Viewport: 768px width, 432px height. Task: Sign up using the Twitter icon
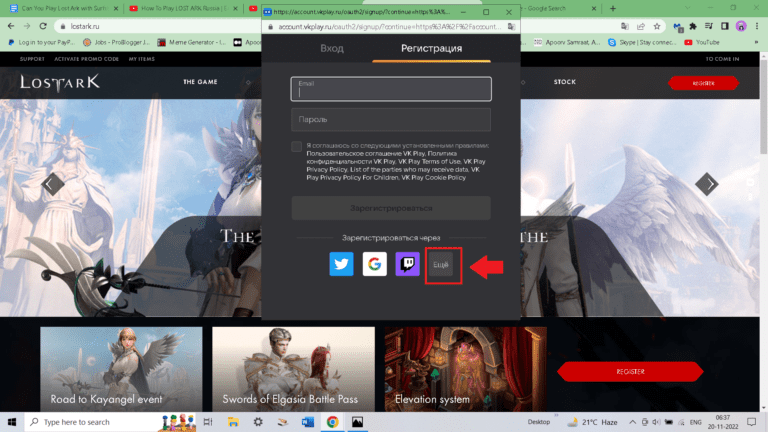[x=342, y=265]
